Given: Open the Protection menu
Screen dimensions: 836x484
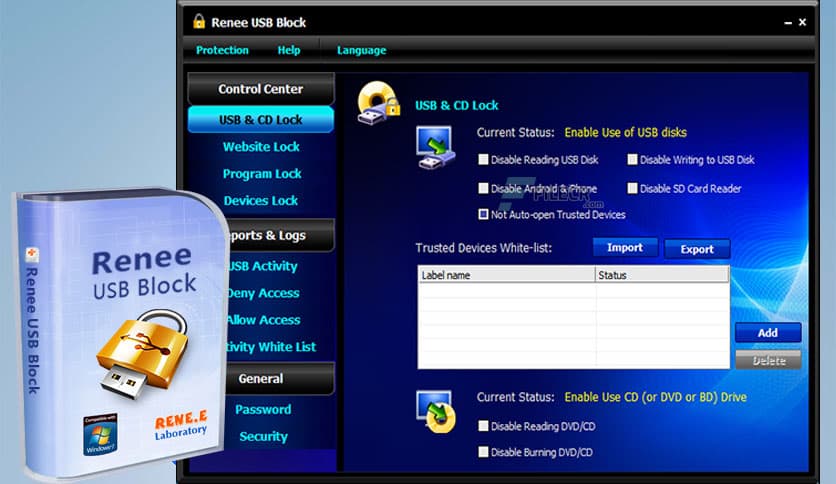Looking at the screenshot, I should point(222,50).
